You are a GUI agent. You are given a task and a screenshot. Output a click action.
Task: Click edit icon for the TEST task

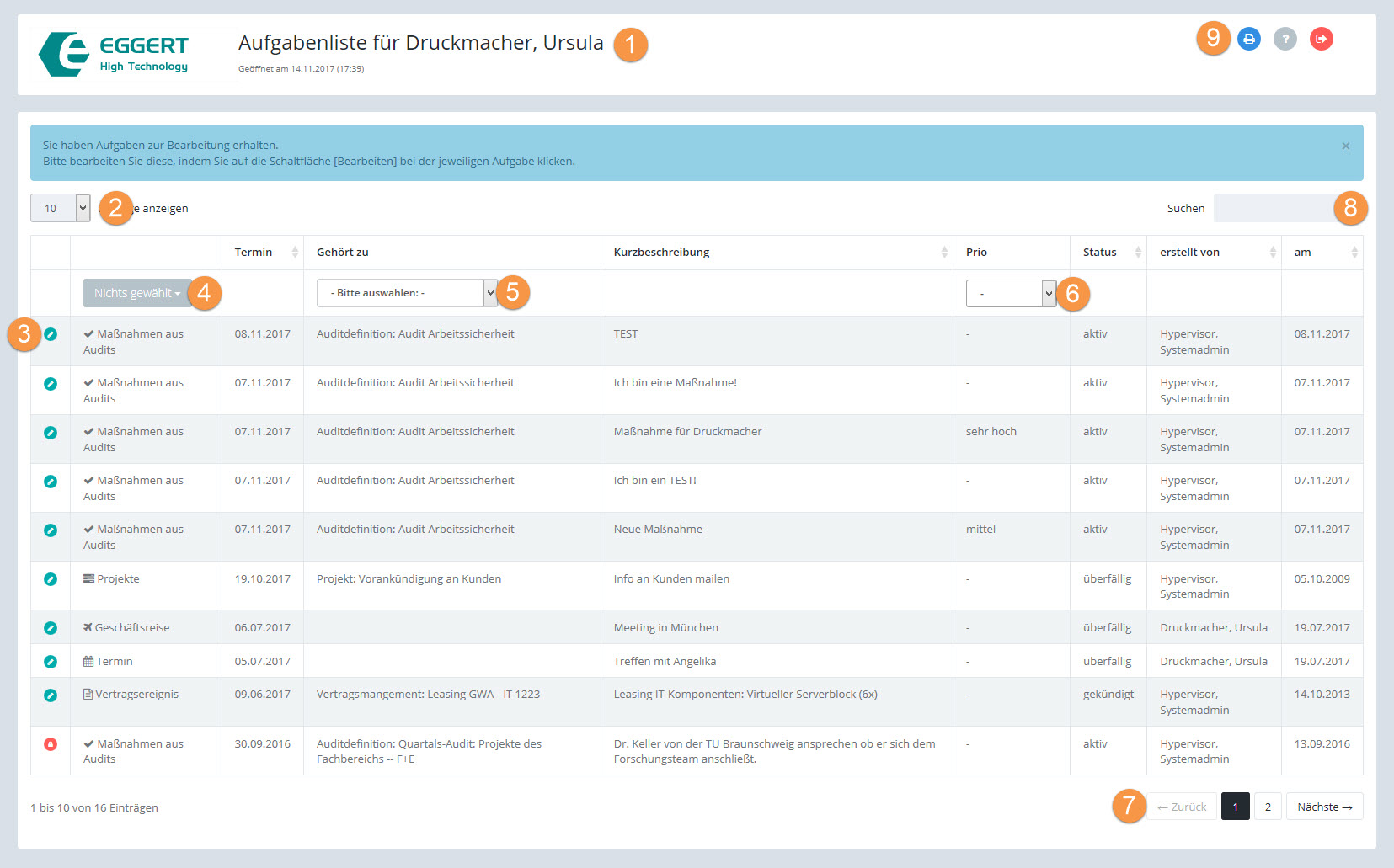51,334
